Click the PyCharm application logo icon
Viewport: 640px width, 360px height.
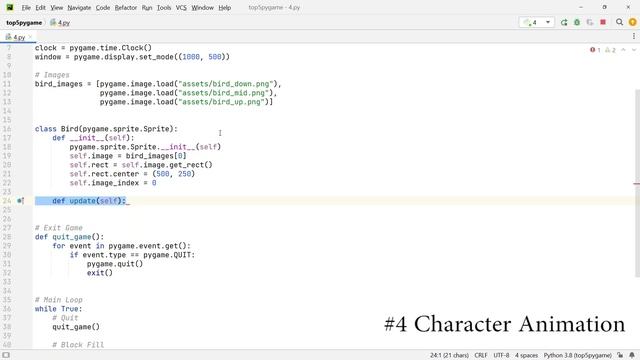(x=9, y=7)
